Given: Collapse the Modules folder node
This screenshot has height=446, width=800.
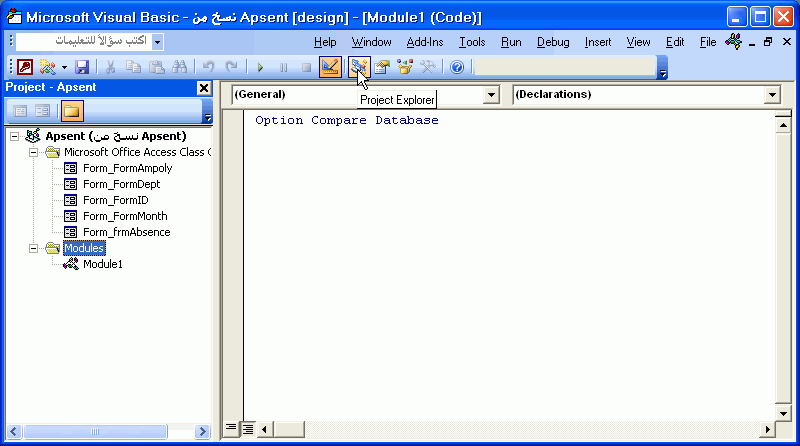Looking at the screenshot, I should (x=34, y=248).
